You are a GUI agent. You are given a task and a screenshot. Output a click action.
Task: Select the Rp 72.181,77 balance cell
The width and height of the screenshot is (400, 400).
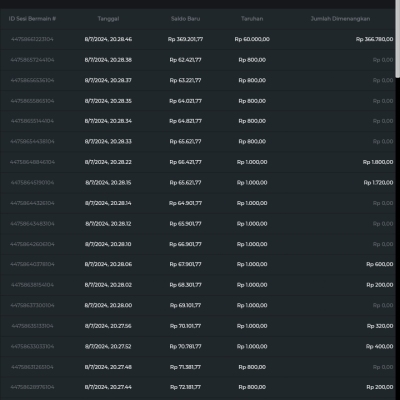pos(185,387)
